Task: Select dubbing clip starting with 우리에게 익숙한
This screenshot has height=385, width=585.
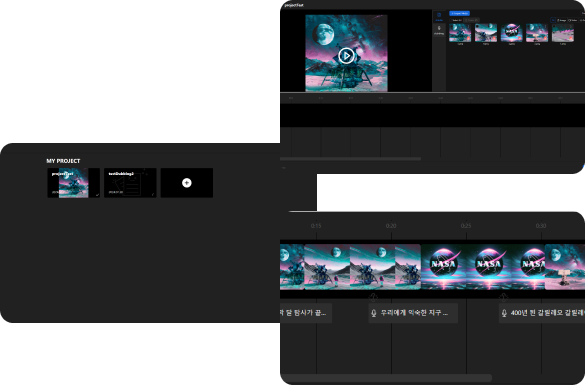Action: 413,313
